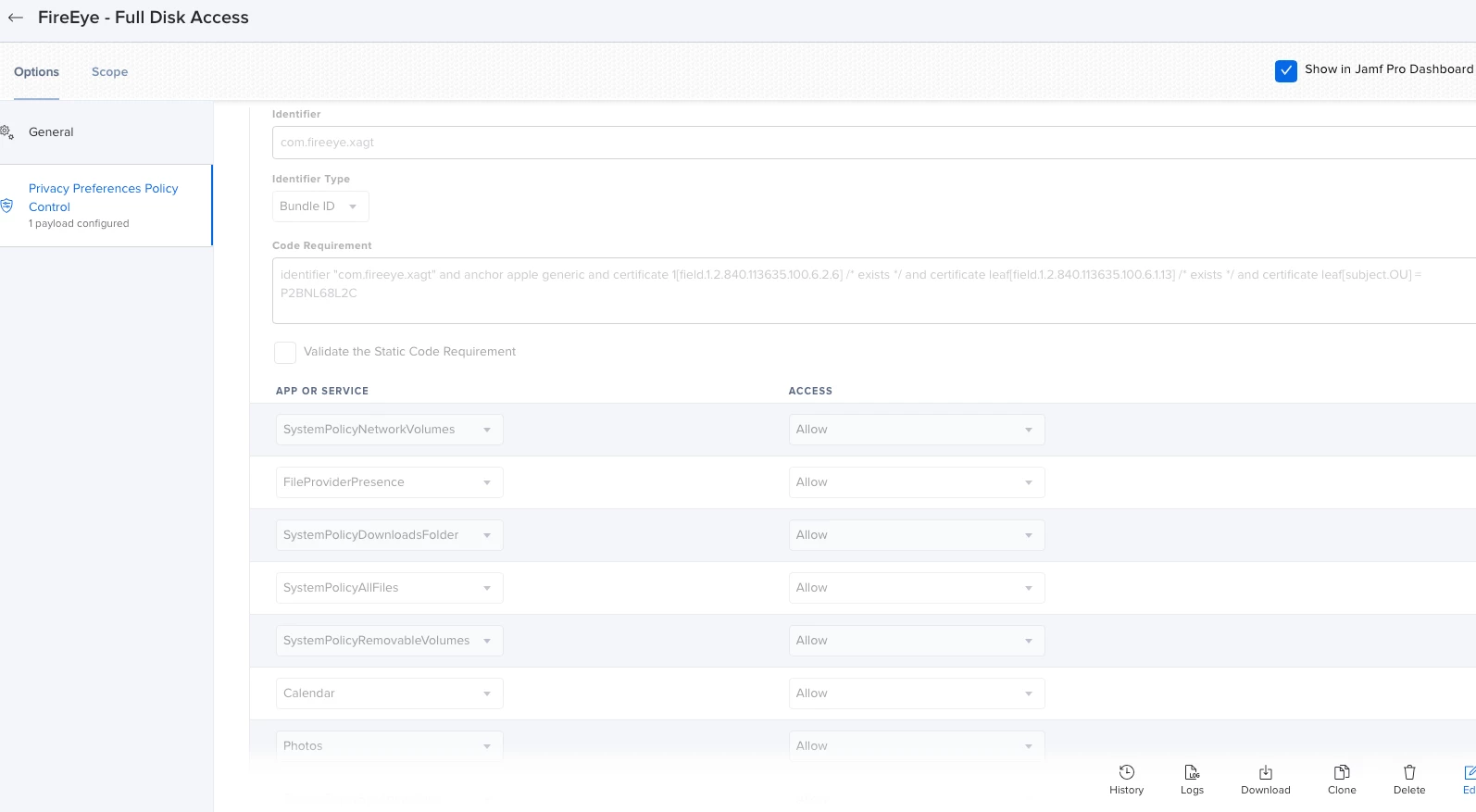Viewport: 1476px width, 812px height.
Task: Open Access dropdown for FileProviderPresence
Action: [x=917, y=482]
